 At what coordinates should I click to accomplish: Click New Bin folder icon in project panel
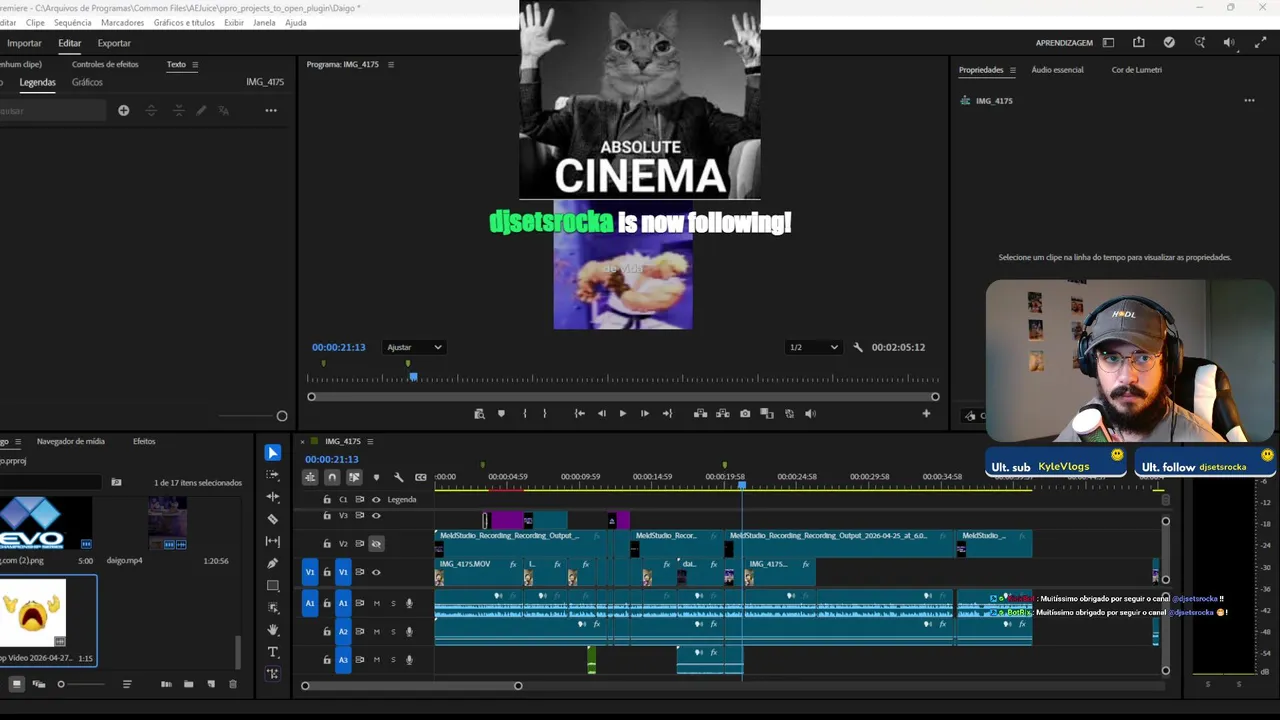(188, 684)
